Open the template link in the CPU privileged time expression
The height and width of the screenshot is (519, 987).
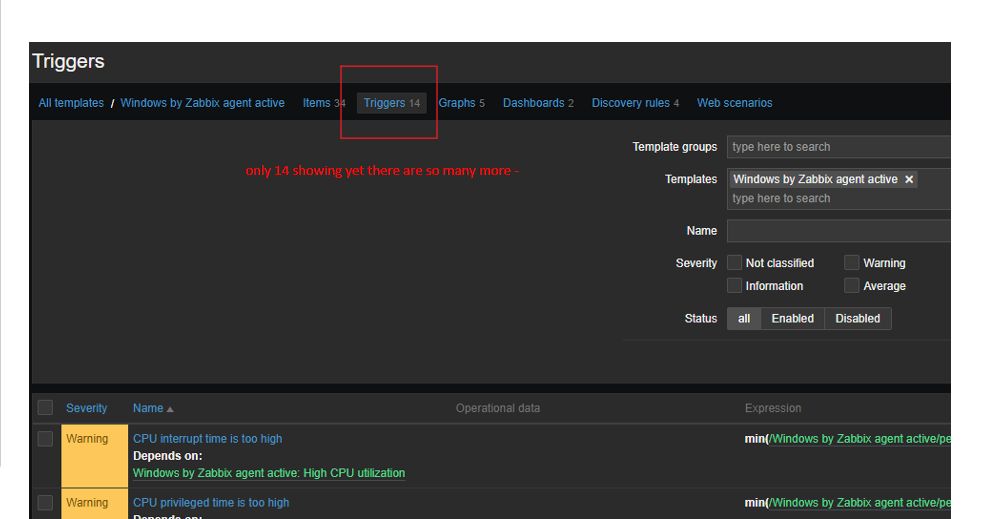coord(859,503)
